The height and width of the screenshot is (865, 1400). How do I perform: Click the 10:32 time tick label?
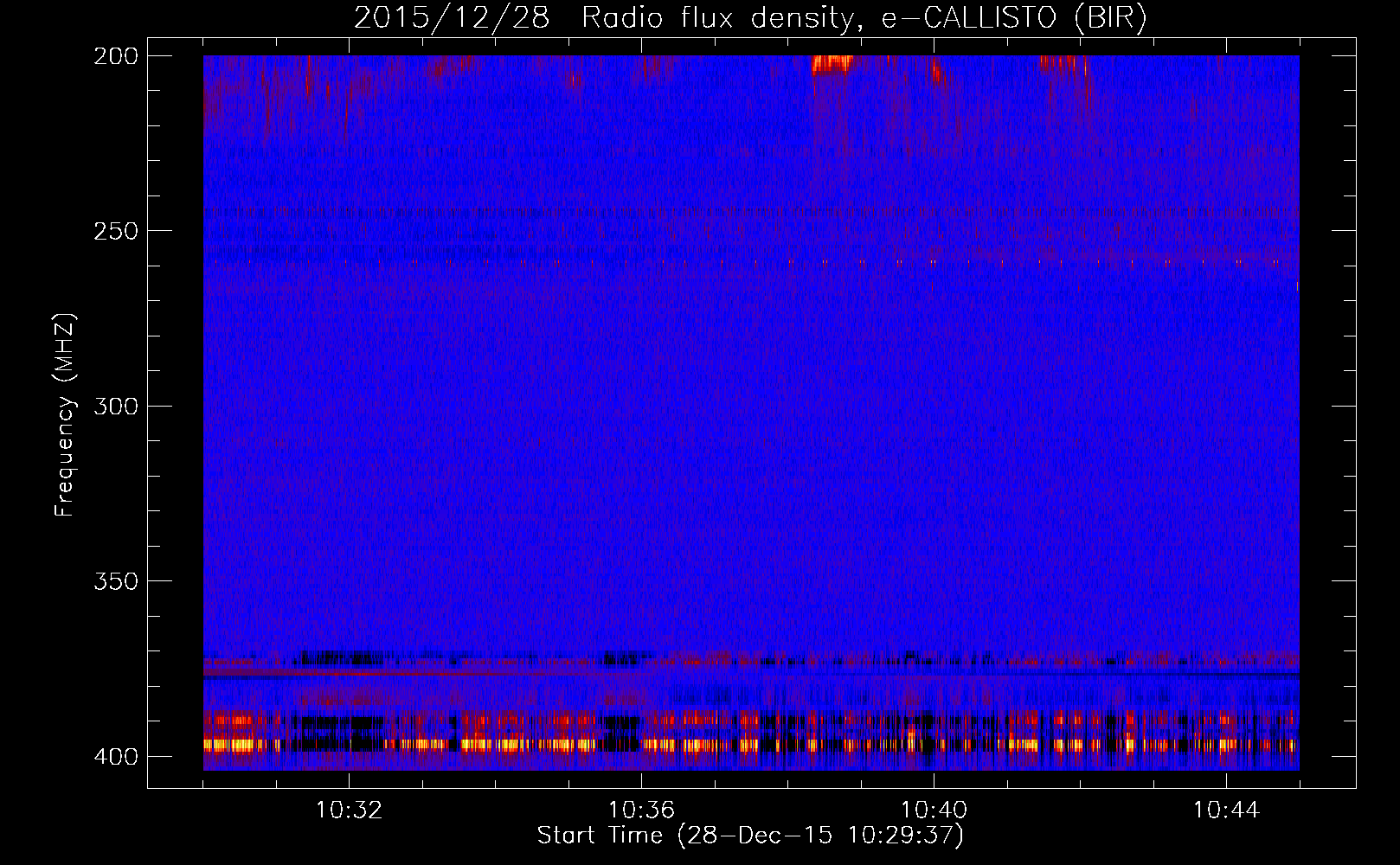coord(349,811)
